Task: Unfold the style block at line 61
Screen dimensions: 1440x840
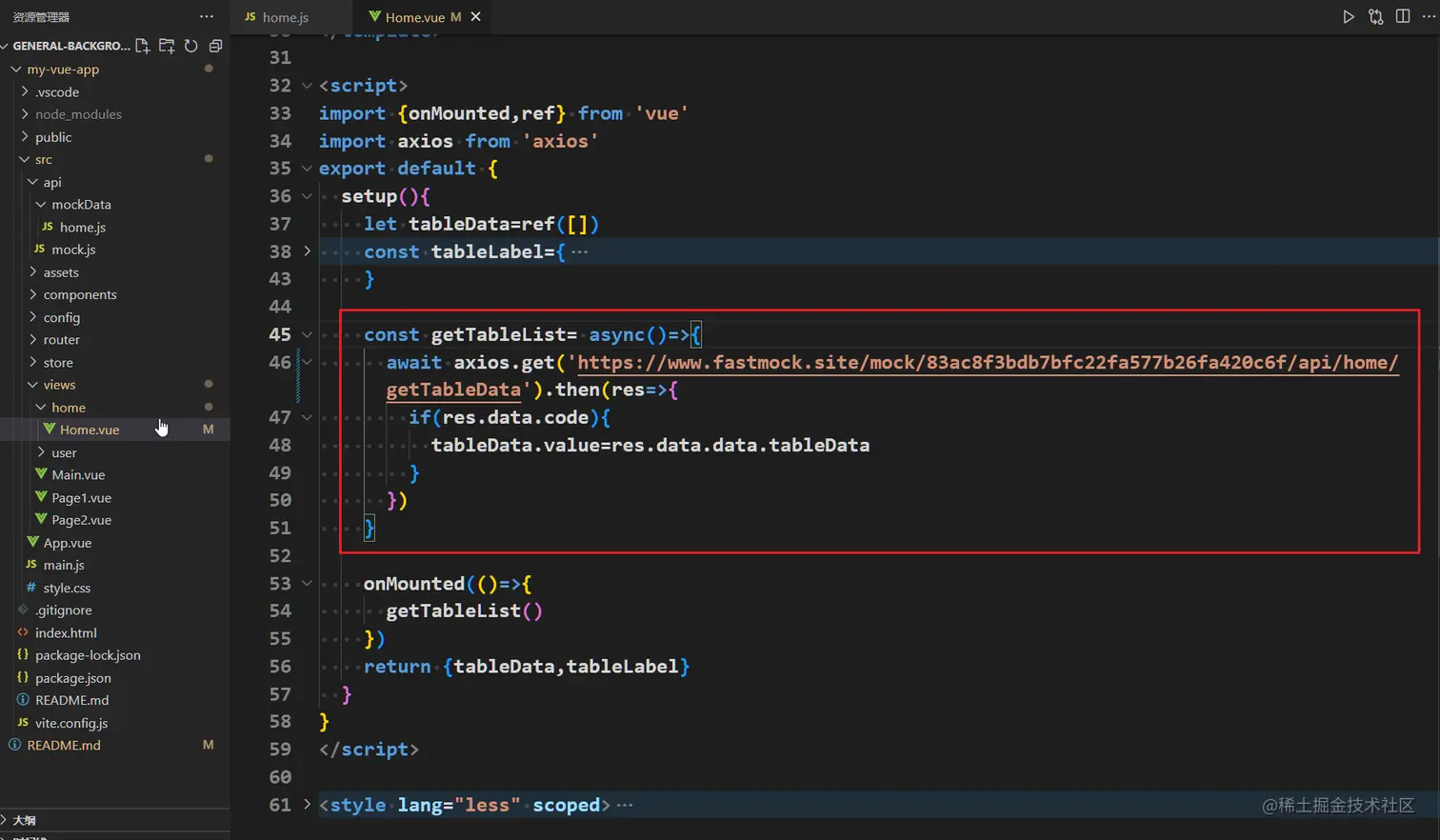Action: 307,805
